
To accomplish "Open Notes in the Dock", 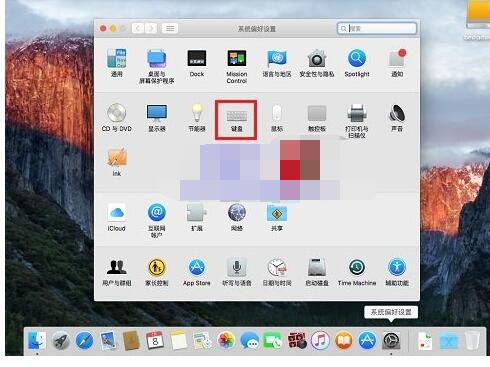I will [x=178, y=341].
